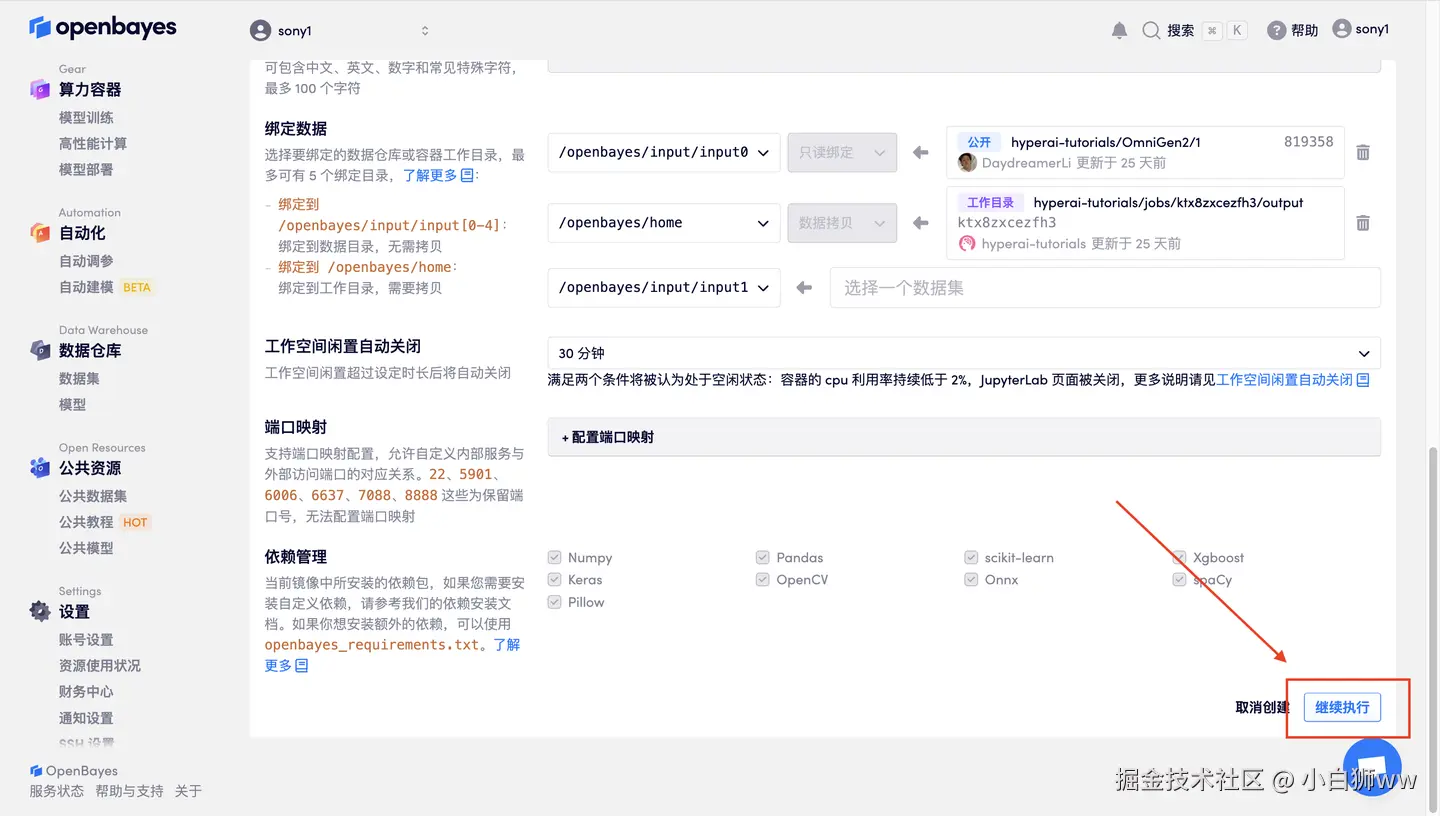Click the sony1 avatar at top right

(1342, 30)
